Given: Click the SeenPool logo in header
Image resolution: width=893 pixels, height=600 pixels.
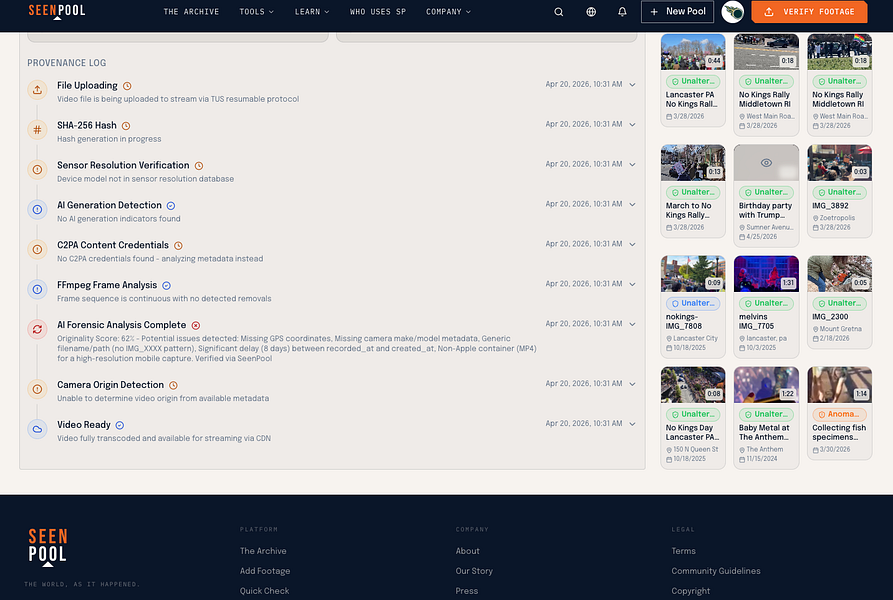Looking at the screenshot, I should click(x=57, y=11).
